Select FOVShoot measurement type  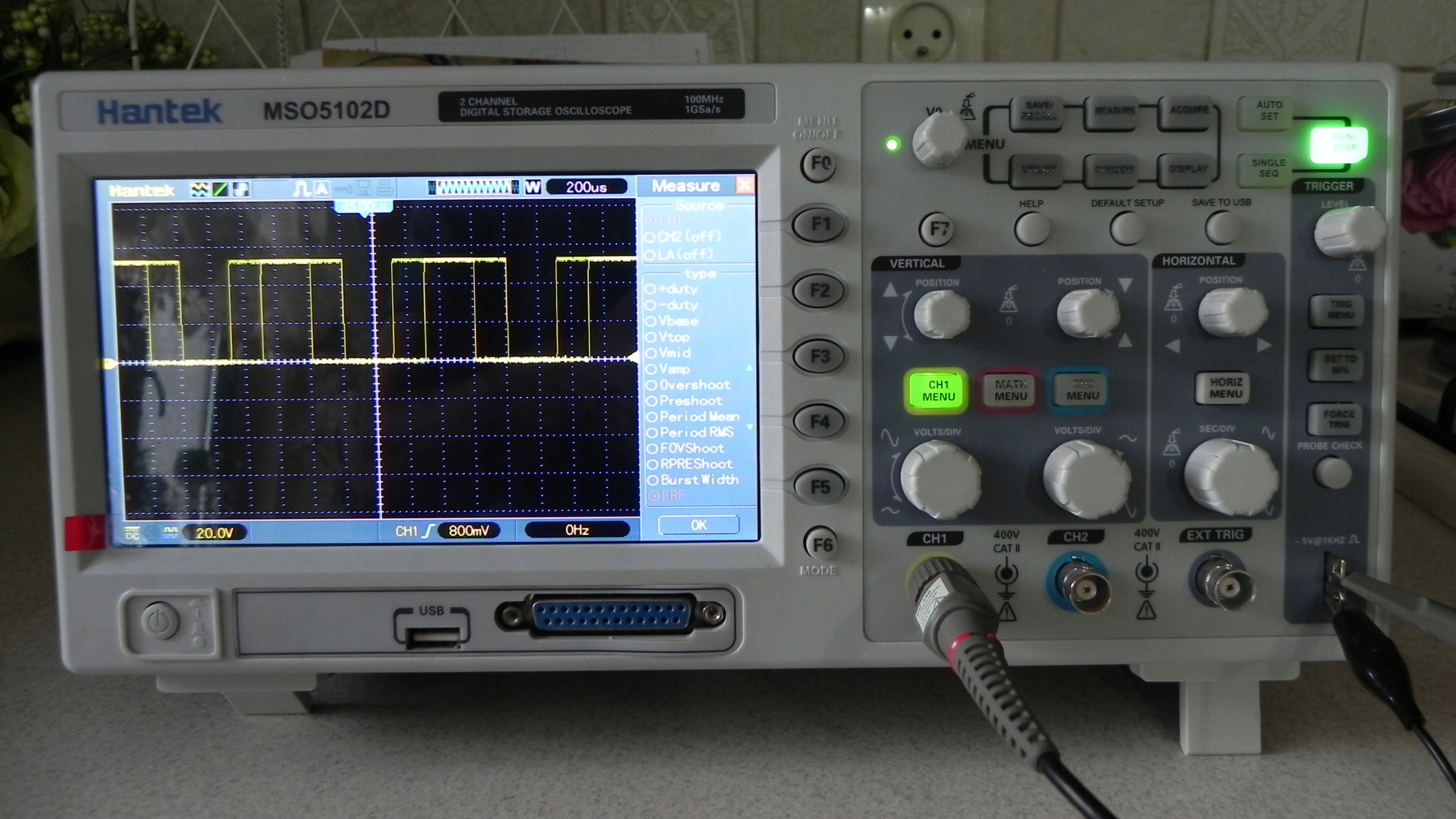pos(685,448)
